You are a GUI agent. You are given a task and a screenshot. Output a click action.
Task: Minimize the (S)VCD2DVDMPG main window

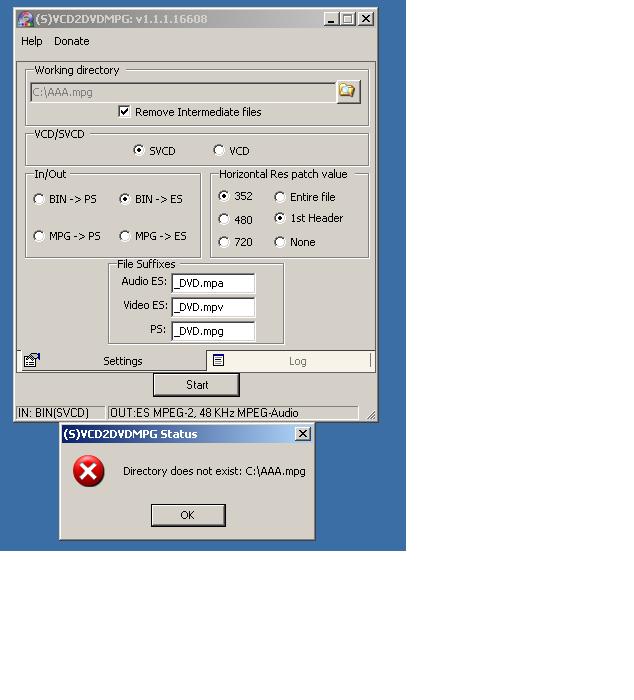pos(331,19)
